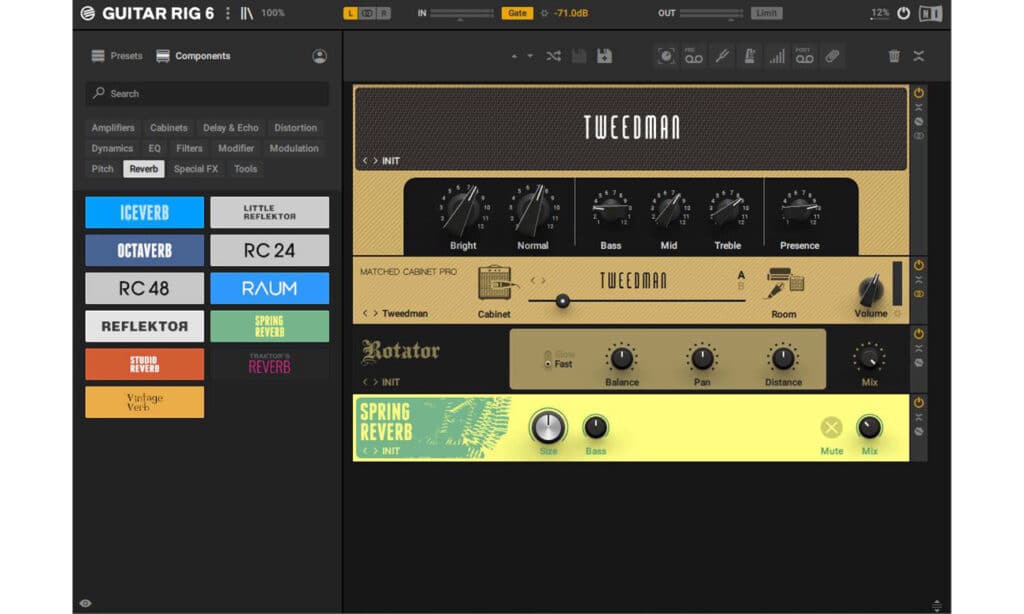Click the Room microphone icon

pos(784,283)
